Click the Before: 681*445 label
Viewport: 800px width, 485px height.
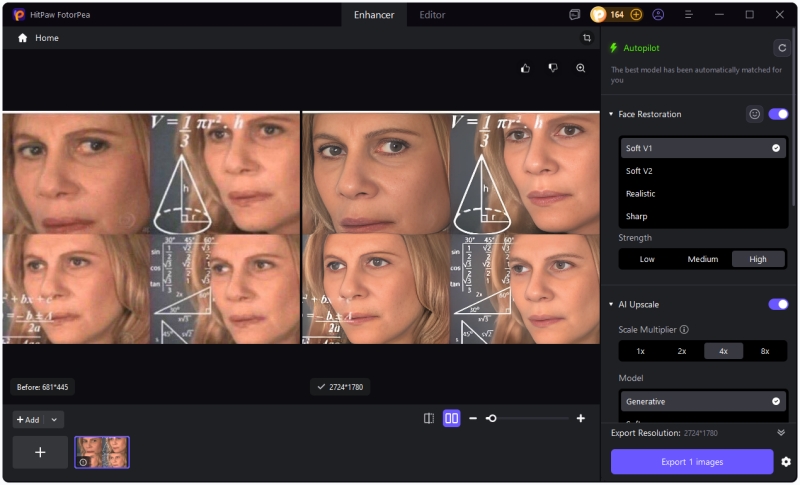pos(42,387)
